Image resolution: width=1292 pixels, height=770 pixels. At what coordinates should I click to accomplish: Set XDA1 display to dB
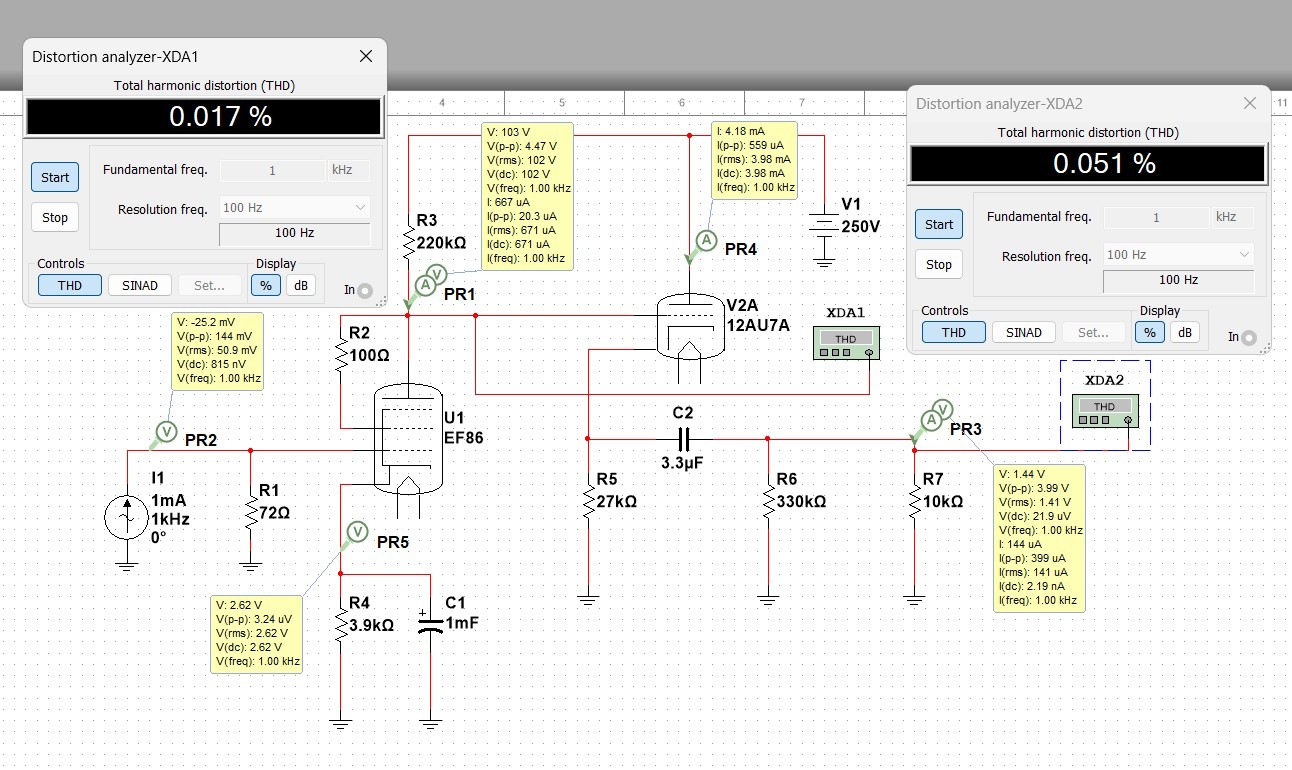(x=300, y=285)
